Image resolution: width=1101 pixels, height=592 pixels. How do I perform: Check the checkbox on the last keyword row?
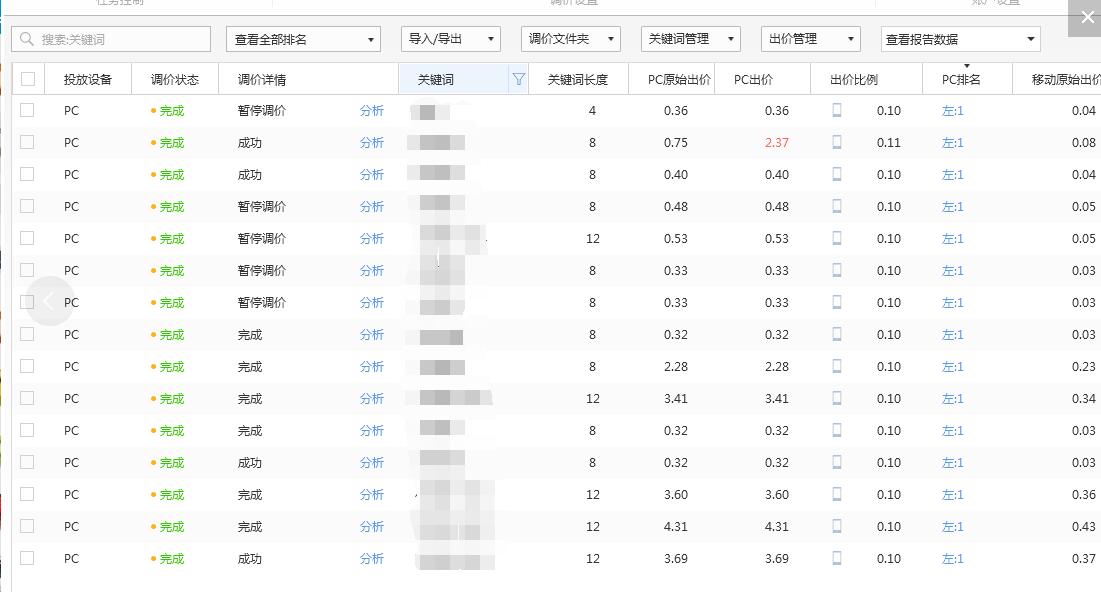(x=28, y=559)
